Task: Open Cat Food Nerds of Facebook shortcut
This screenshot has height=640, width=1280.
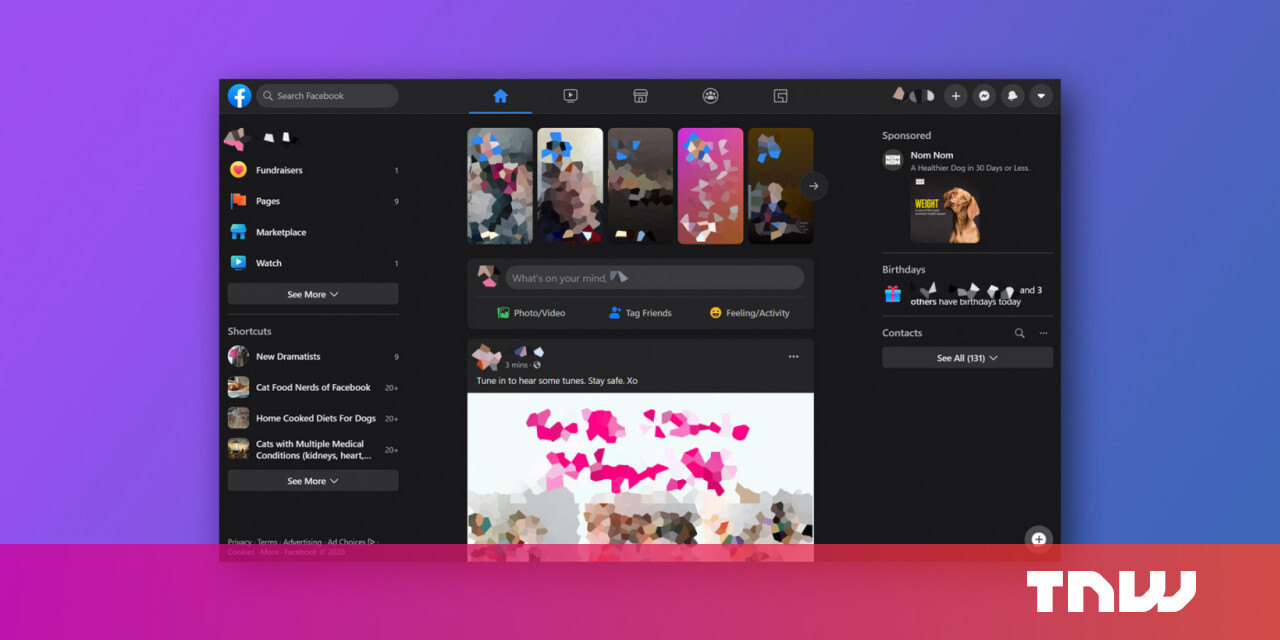Action: coord(312,387)
